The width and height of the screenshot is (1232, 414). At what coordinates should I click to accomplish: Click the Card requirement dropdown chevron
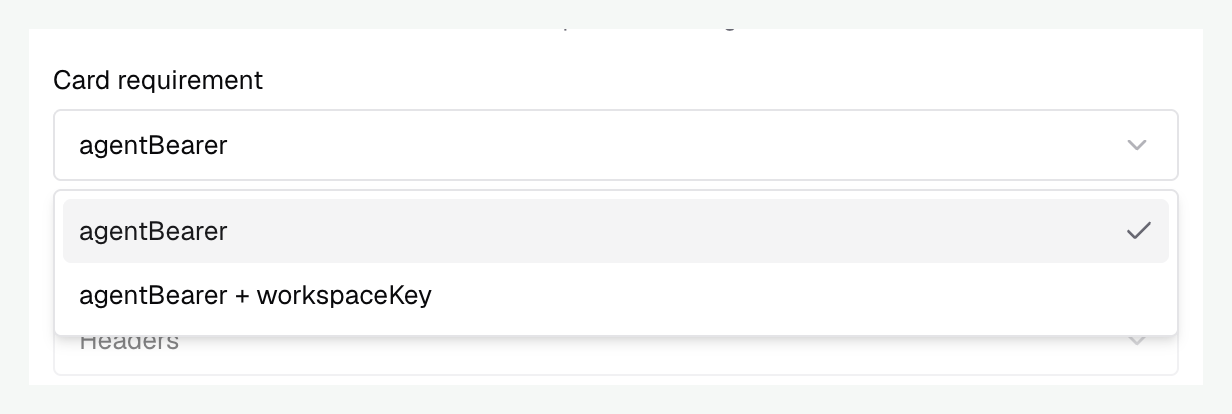pyautogui.click(x=1136, y=145)
